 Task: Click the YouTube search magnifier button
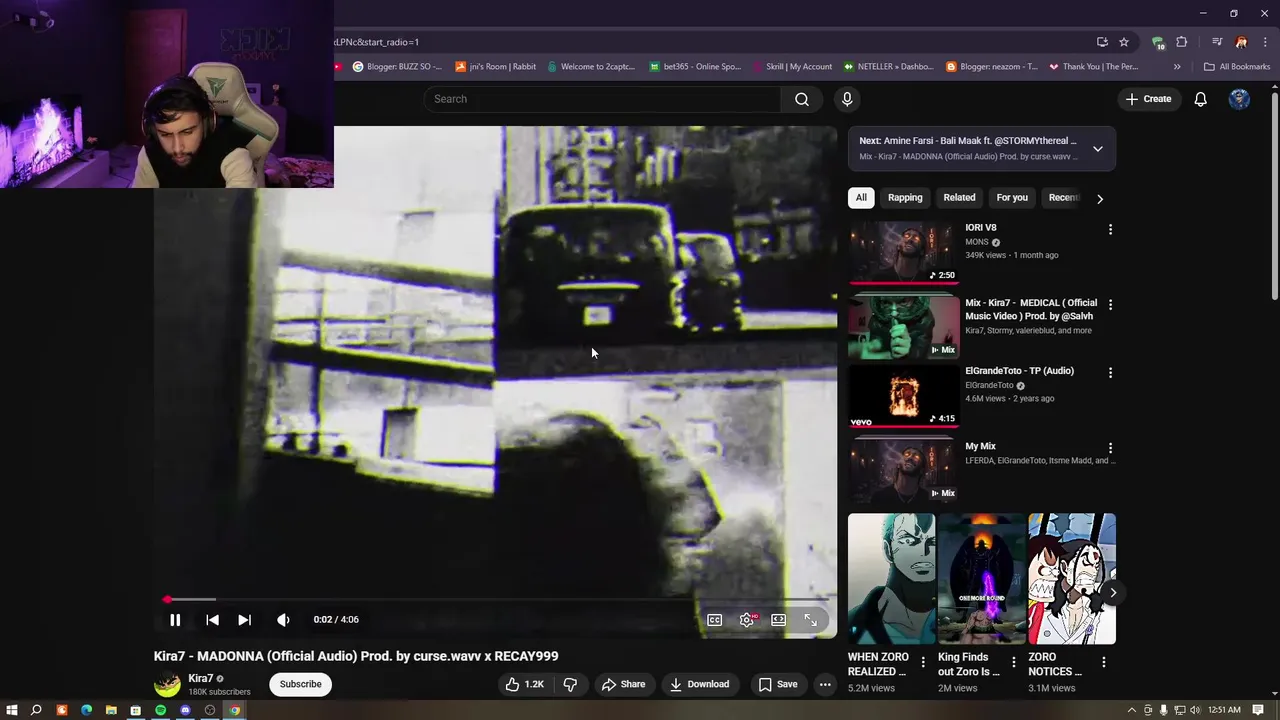[x=802, y=99]
